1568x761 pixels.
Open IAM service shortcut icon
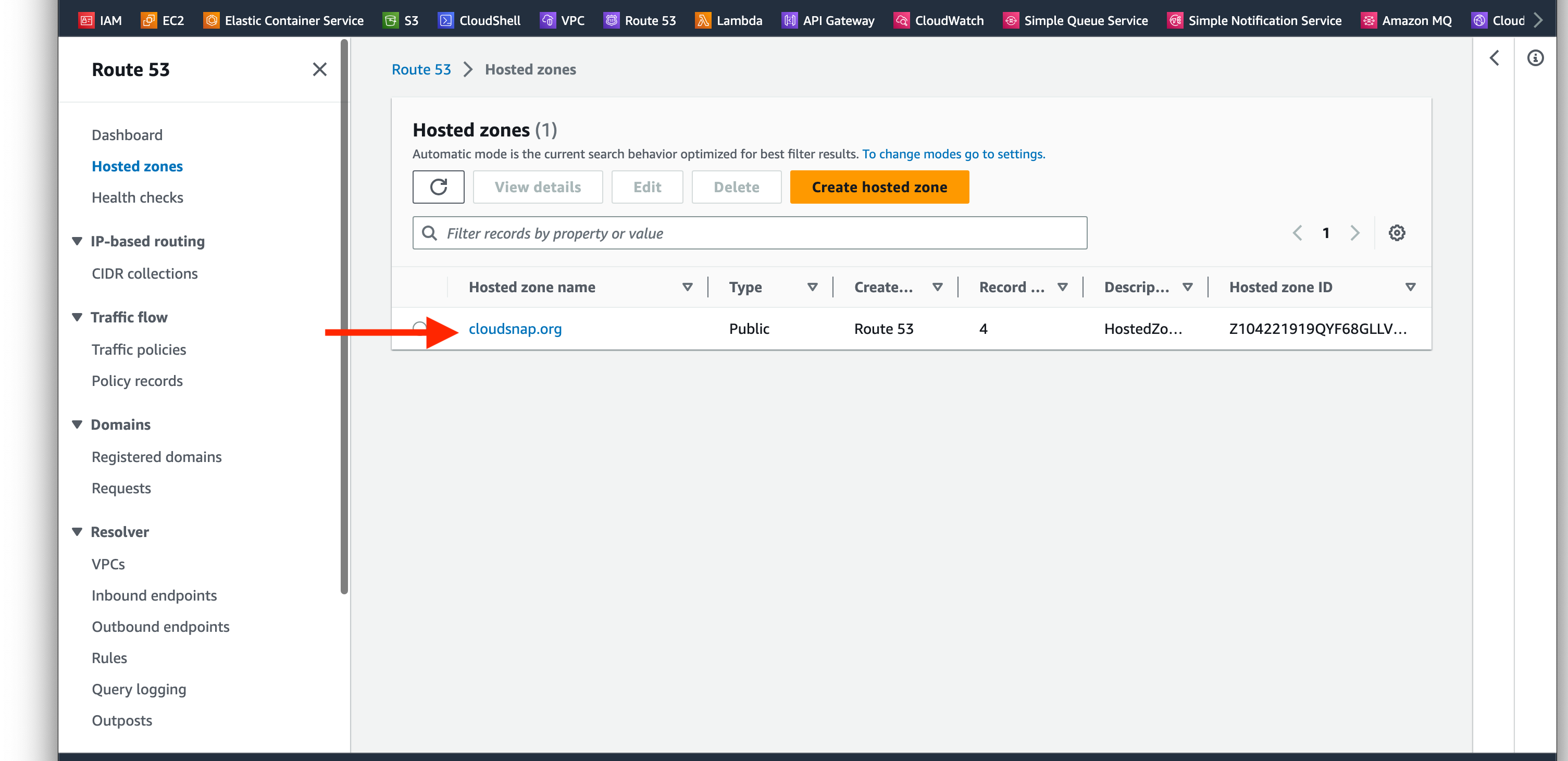click(86, 20)
